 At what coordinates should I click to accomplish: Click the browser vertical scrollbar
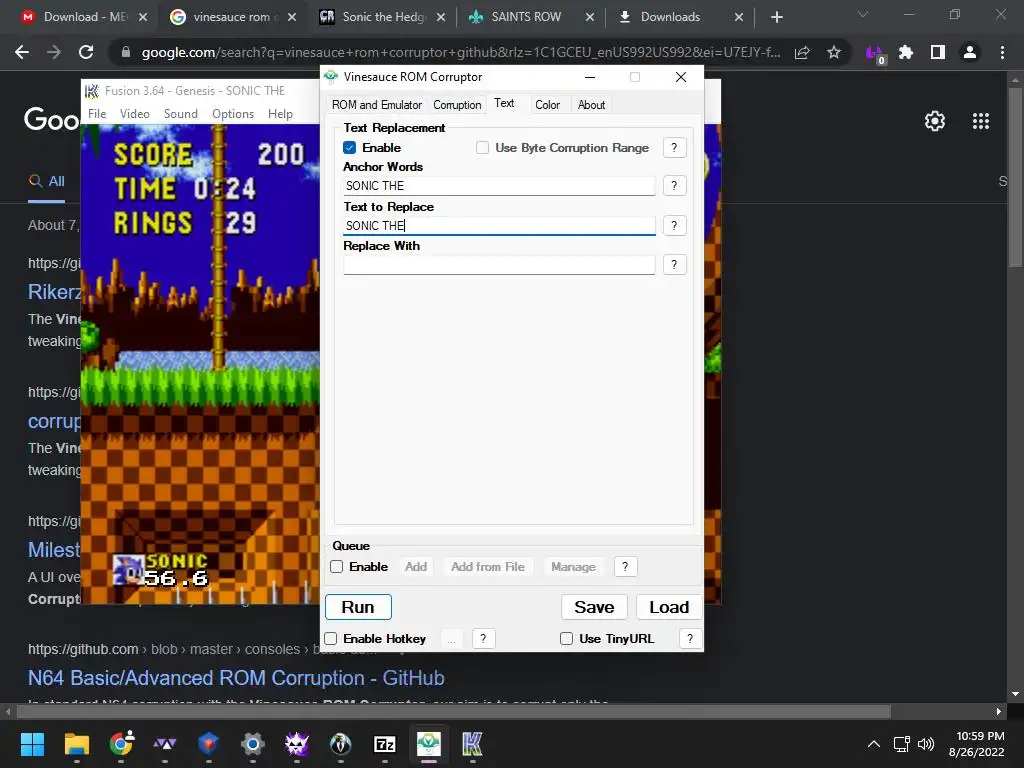[1015, 176]
